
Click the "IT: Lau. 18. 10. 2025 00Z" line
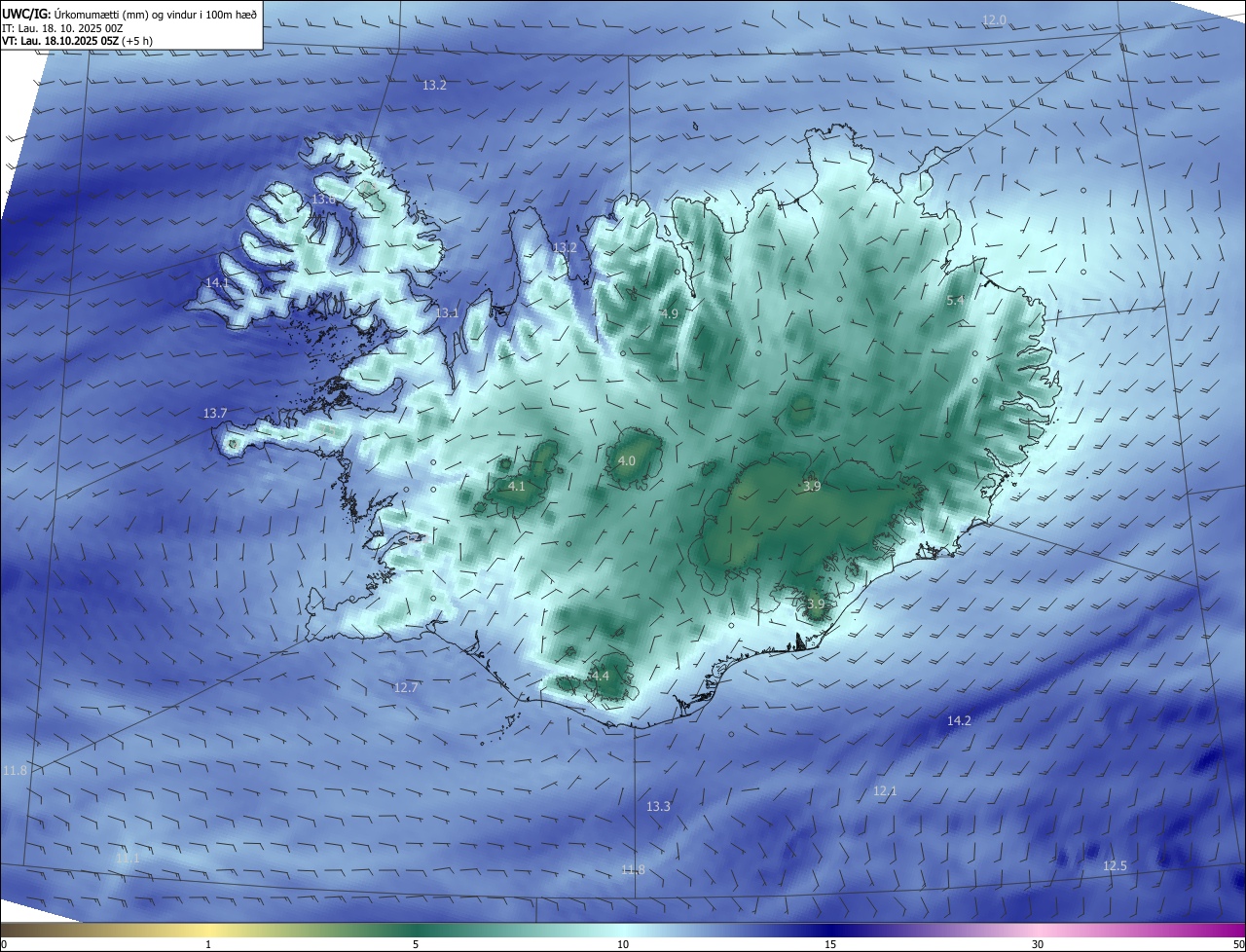pos(62,28)
